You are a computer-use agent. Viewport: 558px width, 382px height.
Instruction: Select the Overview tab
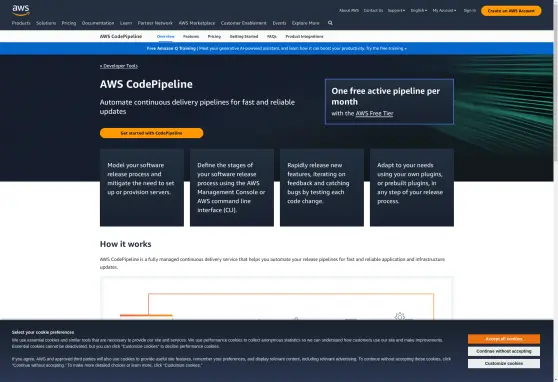click(165, 36)
